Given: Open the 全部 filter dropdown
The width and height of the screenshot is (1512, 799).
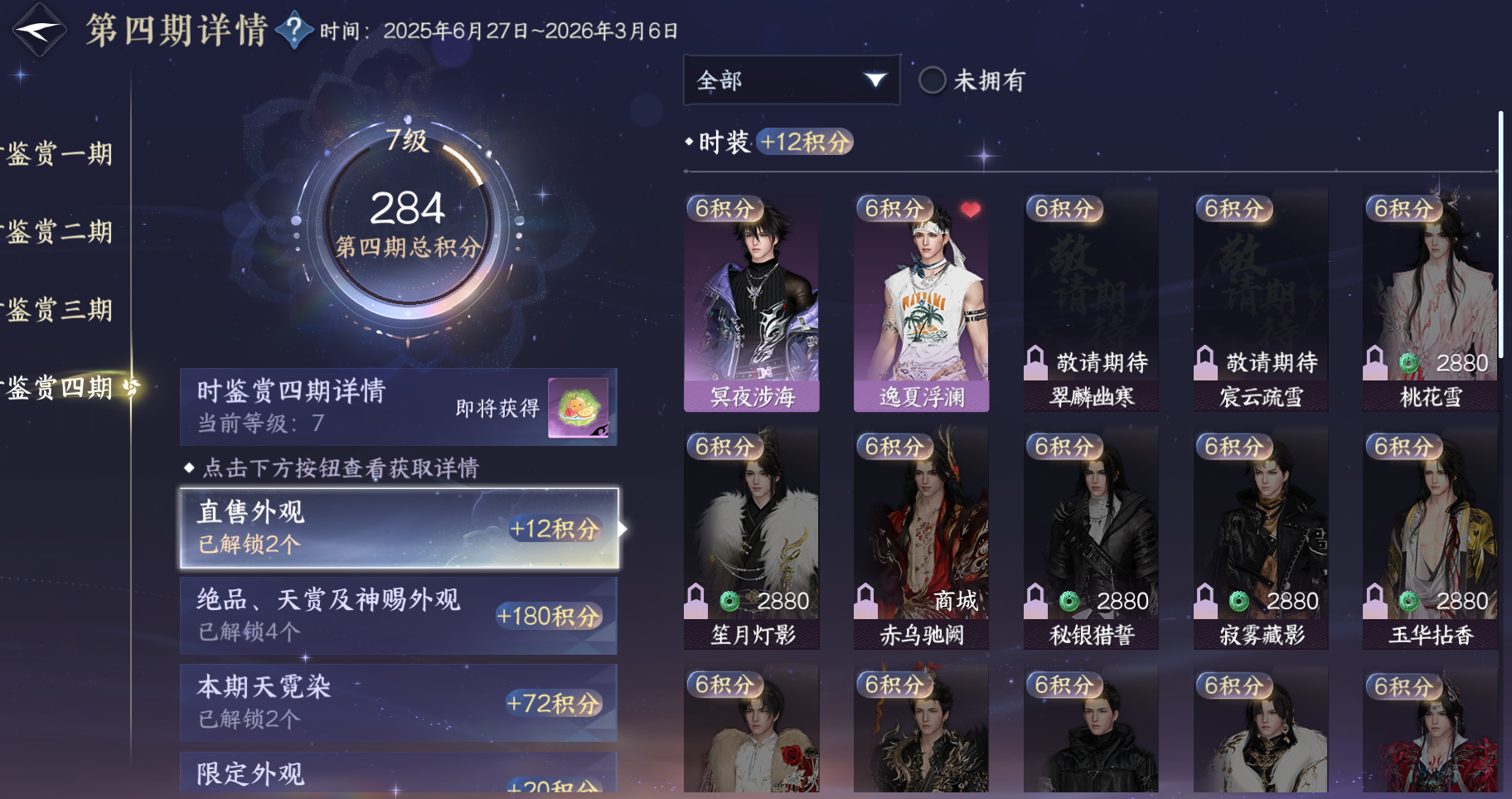Looking at the screenshot, I should coord(791,80).
